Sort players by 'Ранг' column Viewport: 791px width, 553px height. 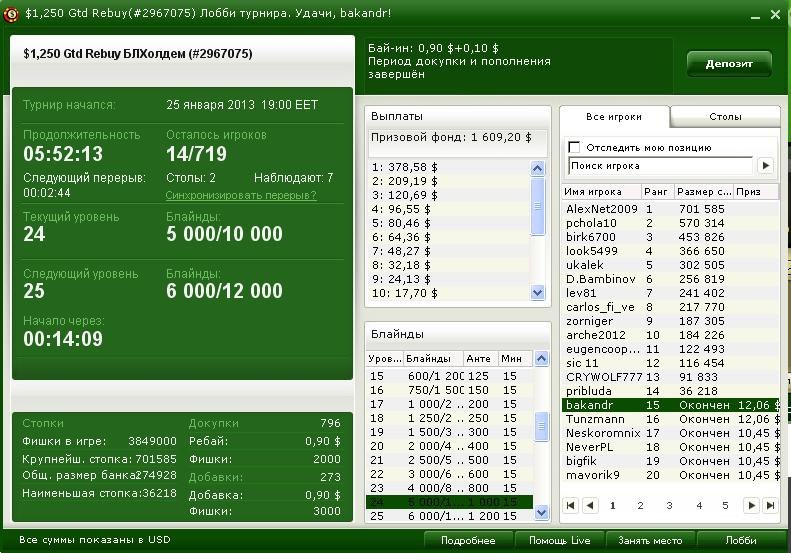point(656,192)
